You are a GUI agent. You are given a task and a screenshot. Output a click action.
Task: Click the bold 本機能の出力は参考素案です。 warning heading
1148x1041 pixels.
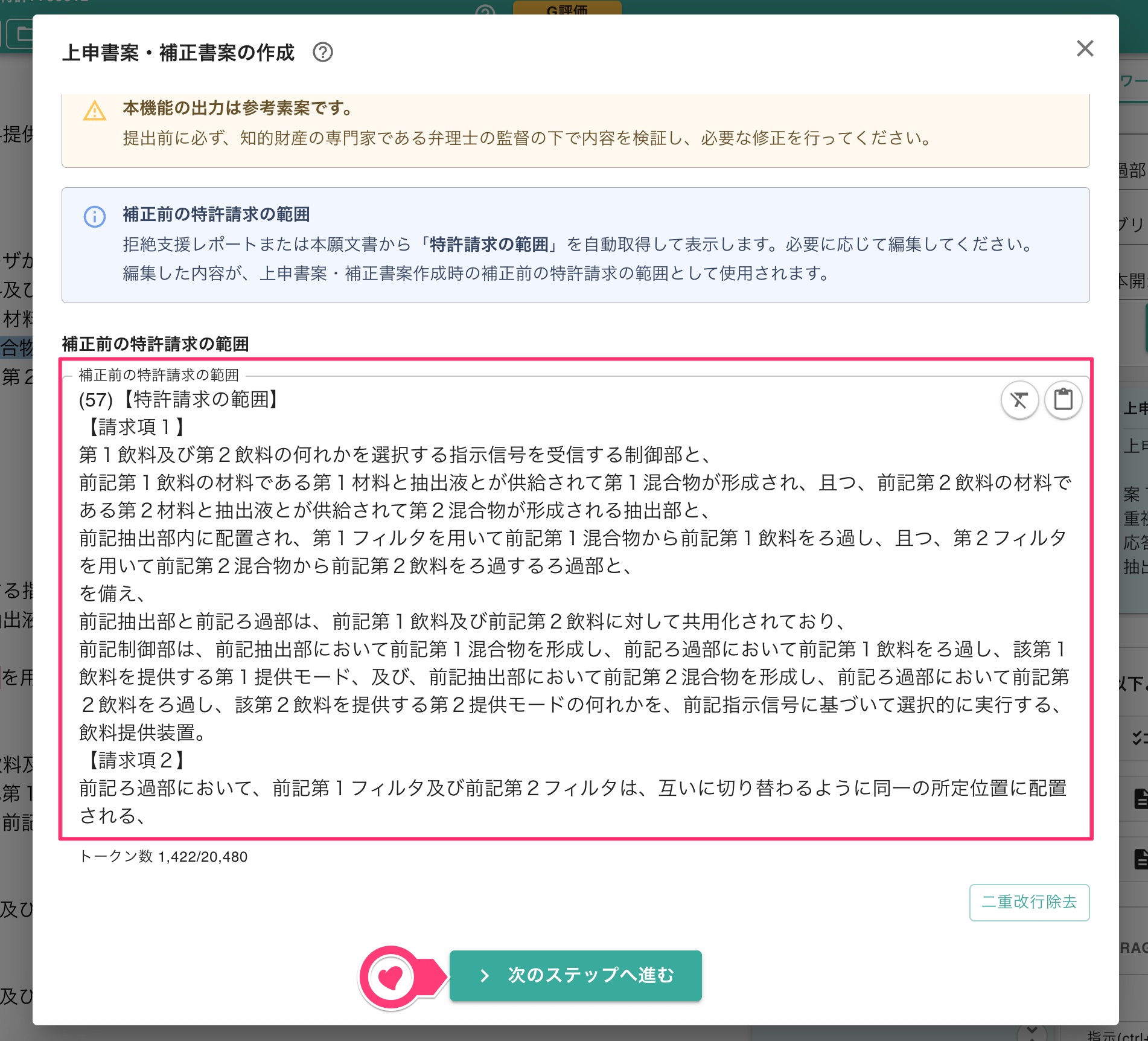(x=238, y=109)
